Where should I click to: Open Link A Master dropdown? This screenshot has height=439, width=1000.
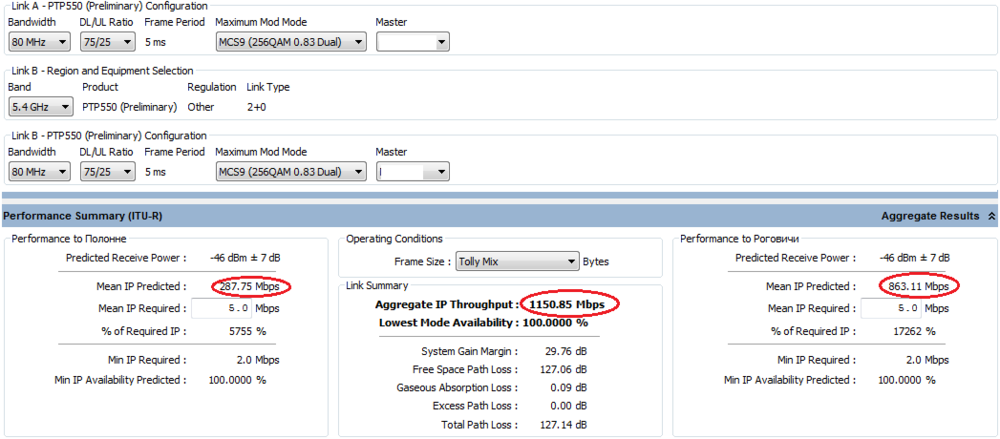[x=412, y=42]
